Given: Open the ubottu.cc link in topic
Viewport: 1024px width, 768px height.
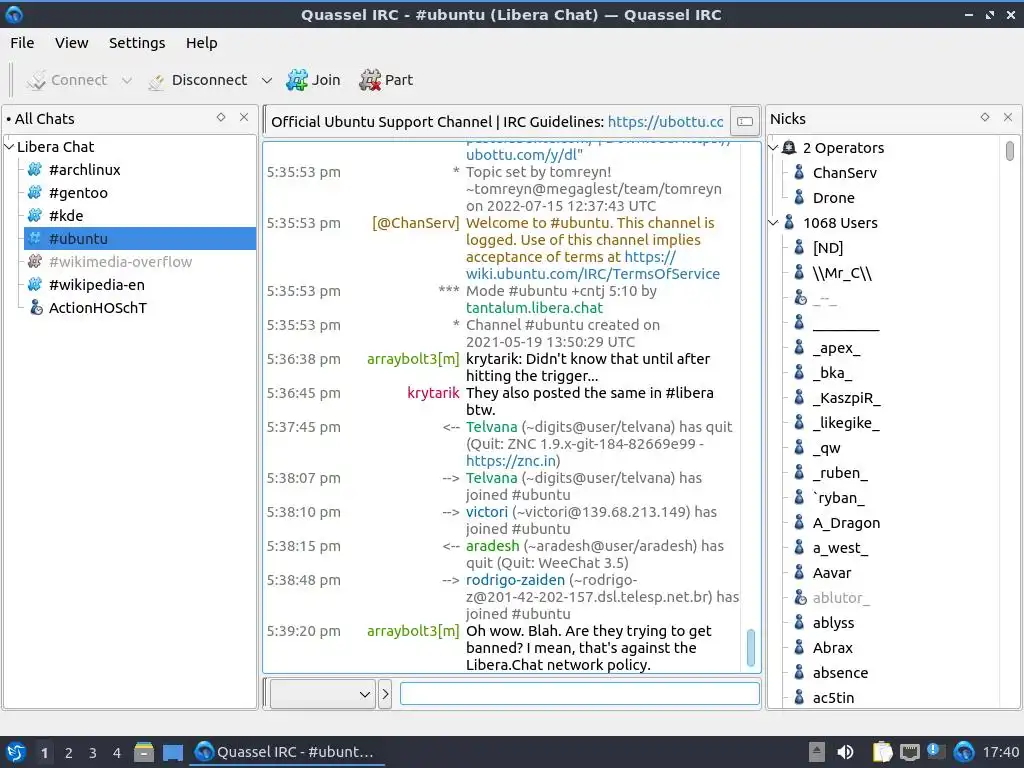Looking at the screenshot, I should [665, 122].
